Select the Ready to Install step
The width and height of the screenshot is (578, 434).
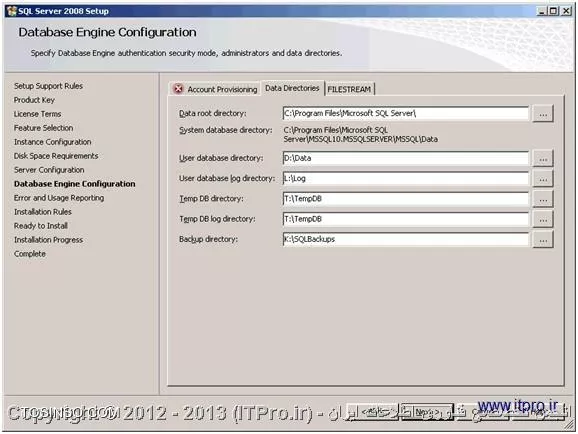click(41, 226)
